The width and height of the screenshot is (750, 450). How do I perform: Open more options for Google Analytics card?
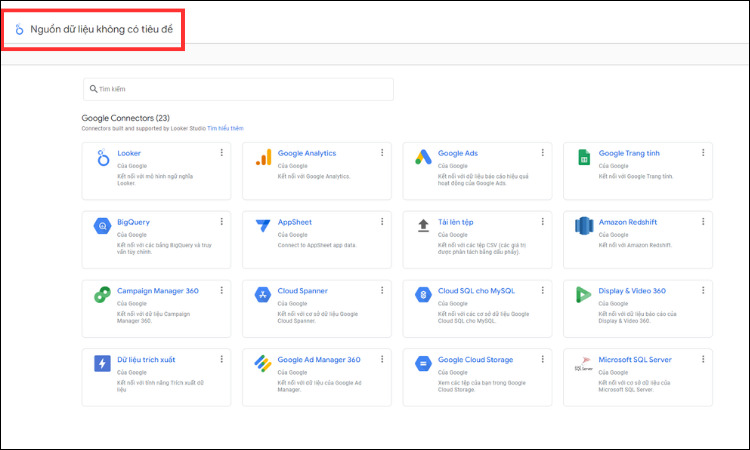coord(382,153)
